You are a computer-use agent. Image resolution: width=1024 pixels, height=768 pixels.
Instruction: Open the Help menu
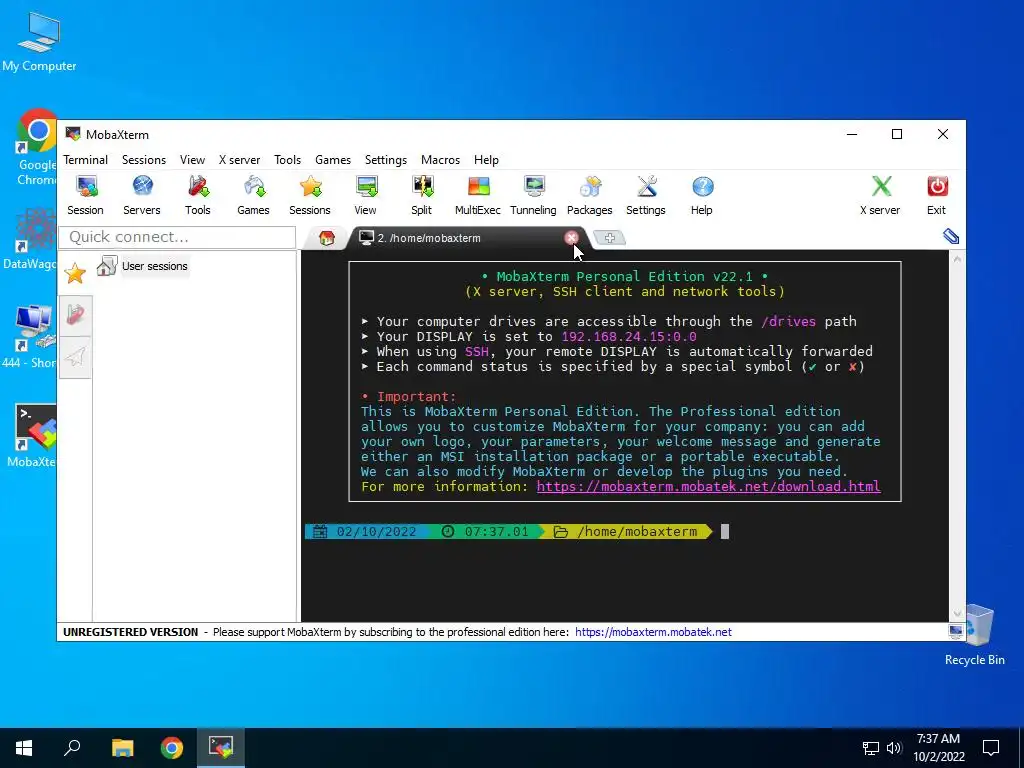click(487, 160)
